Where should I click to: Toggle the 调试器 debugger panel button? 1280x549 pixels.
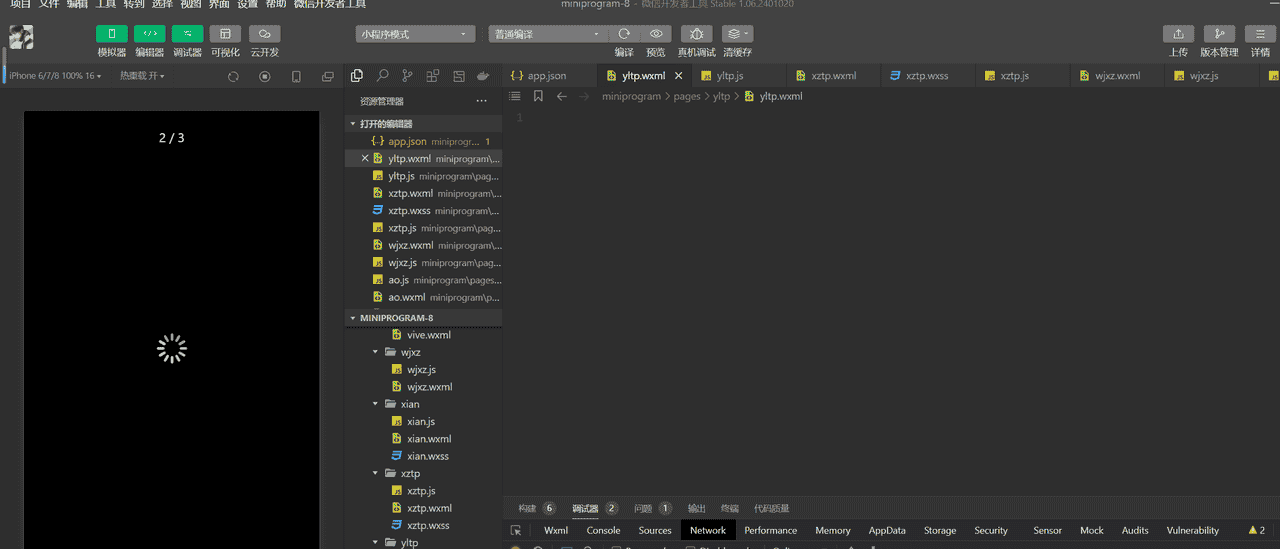187,34
